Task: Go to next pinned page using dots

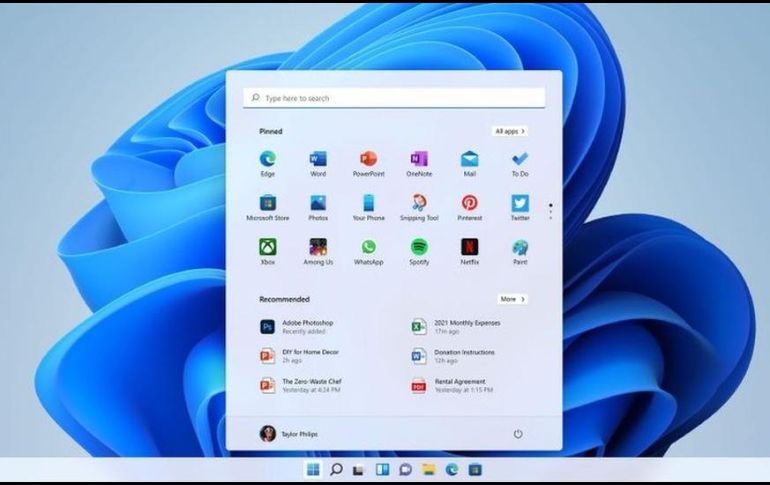Action: tap(550, 212)
